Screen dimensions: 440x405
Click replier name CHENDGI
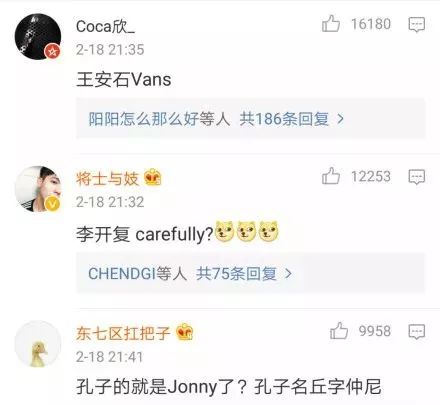(x=122, y=273)
